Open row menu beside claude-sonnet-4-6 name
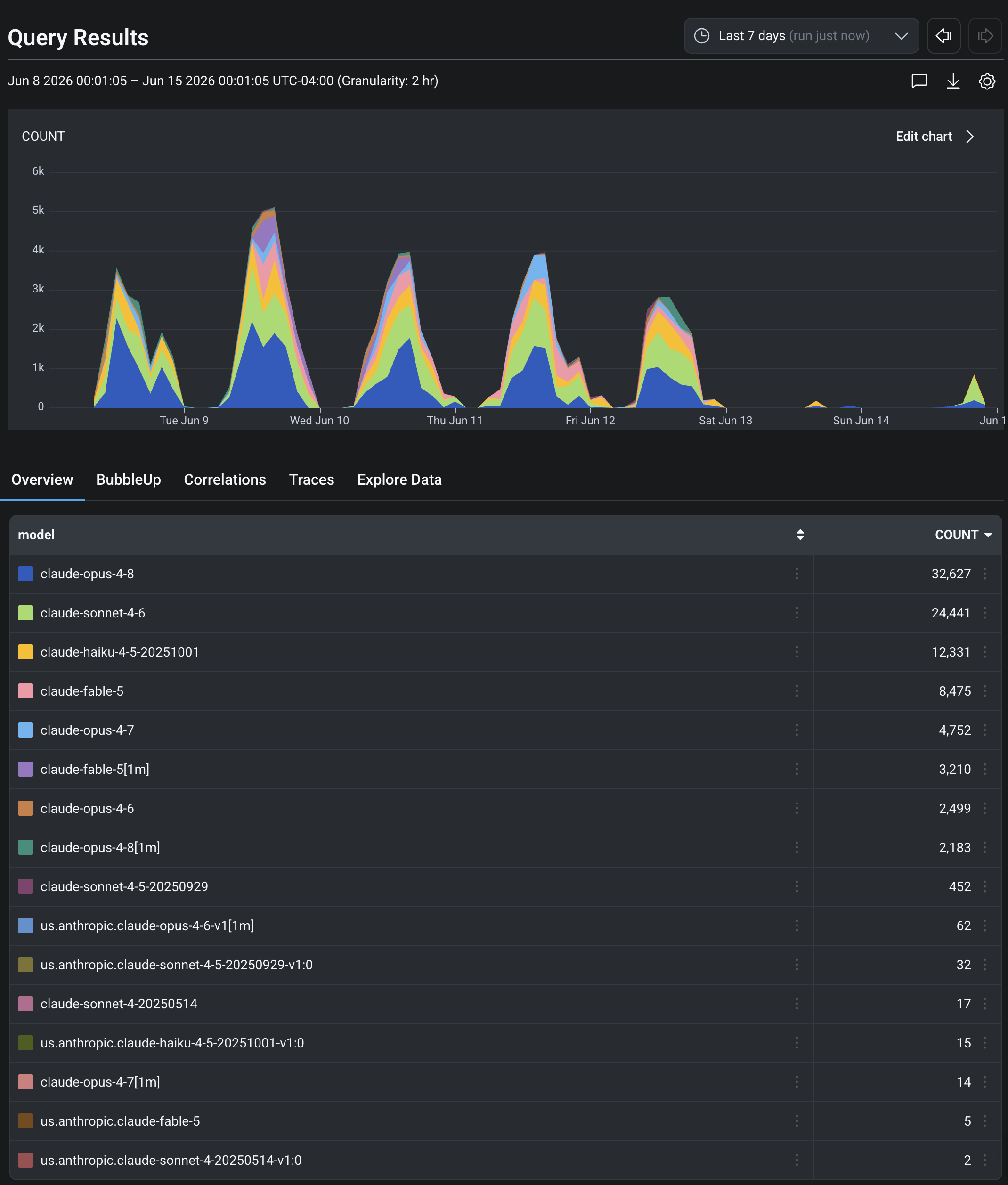Viewport: 1008px width, 1185px height. tap(797, 613)
